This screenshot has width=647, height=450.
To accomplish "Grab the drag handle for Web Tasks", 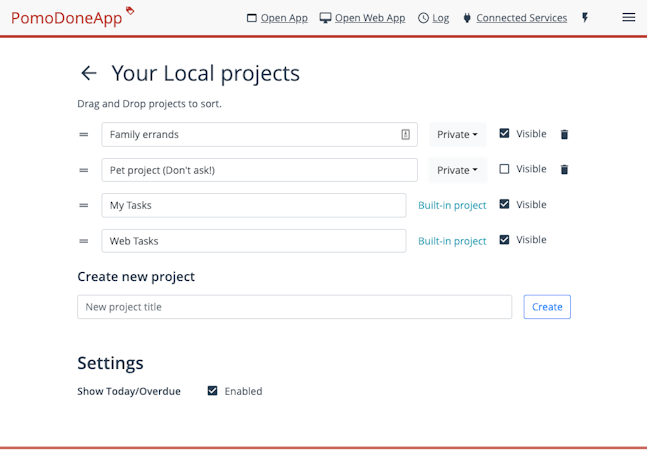I will point(84,241).
